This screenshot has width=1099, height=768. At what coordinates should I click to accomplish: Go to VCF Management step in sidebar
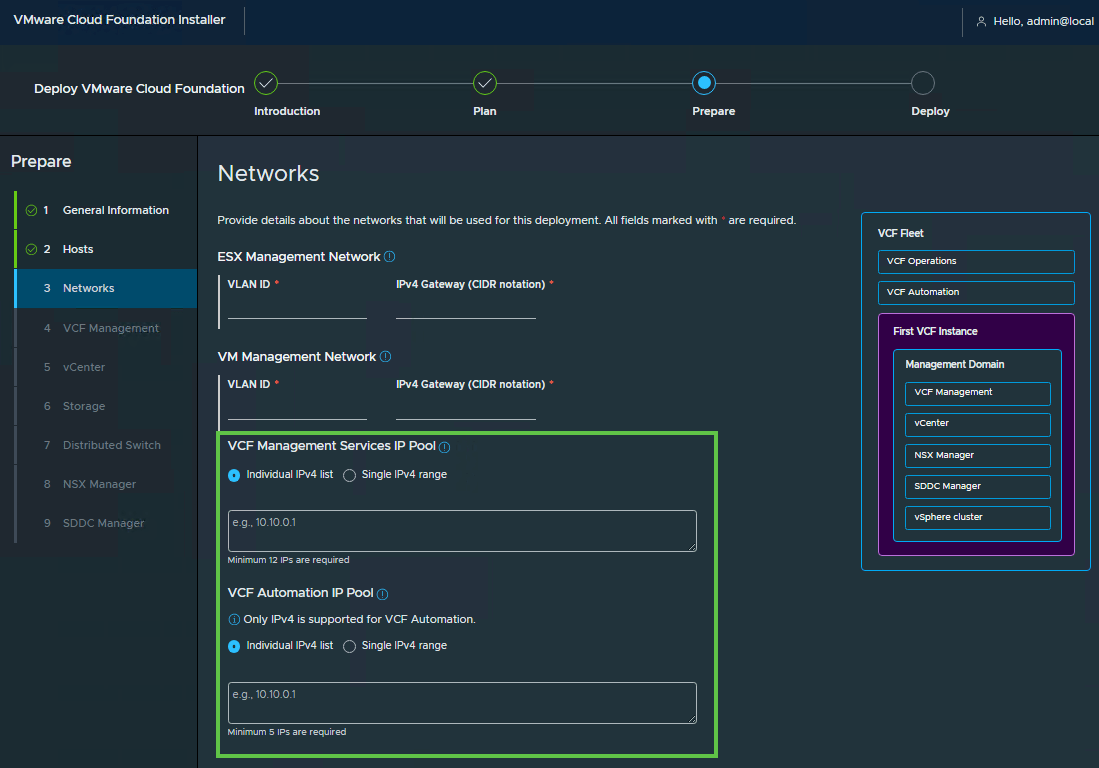[106, 328]
